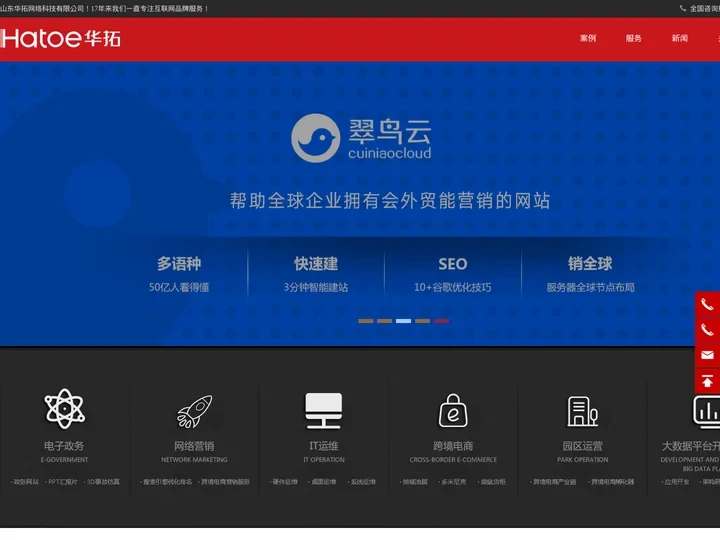Click the email envelope sidebar icon
Viewport: 720px width, 540px height.
click(x=707, y=355)
